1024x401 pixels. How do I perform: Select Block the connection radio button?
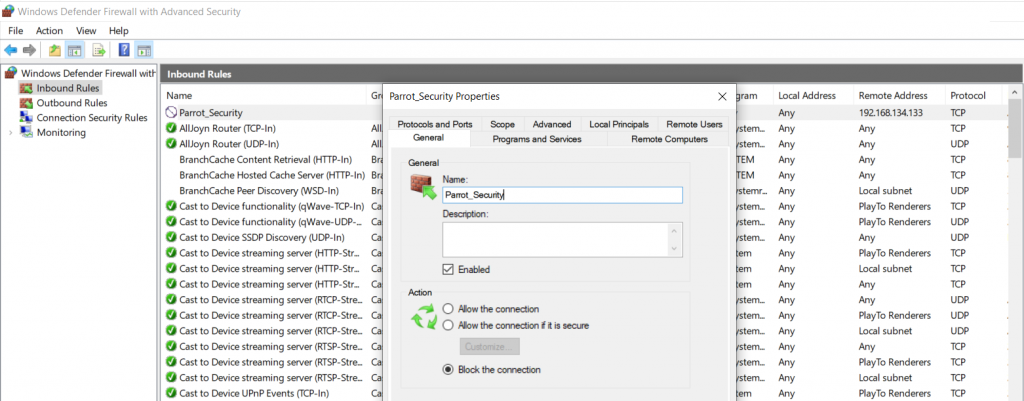(x=448, y=369)
